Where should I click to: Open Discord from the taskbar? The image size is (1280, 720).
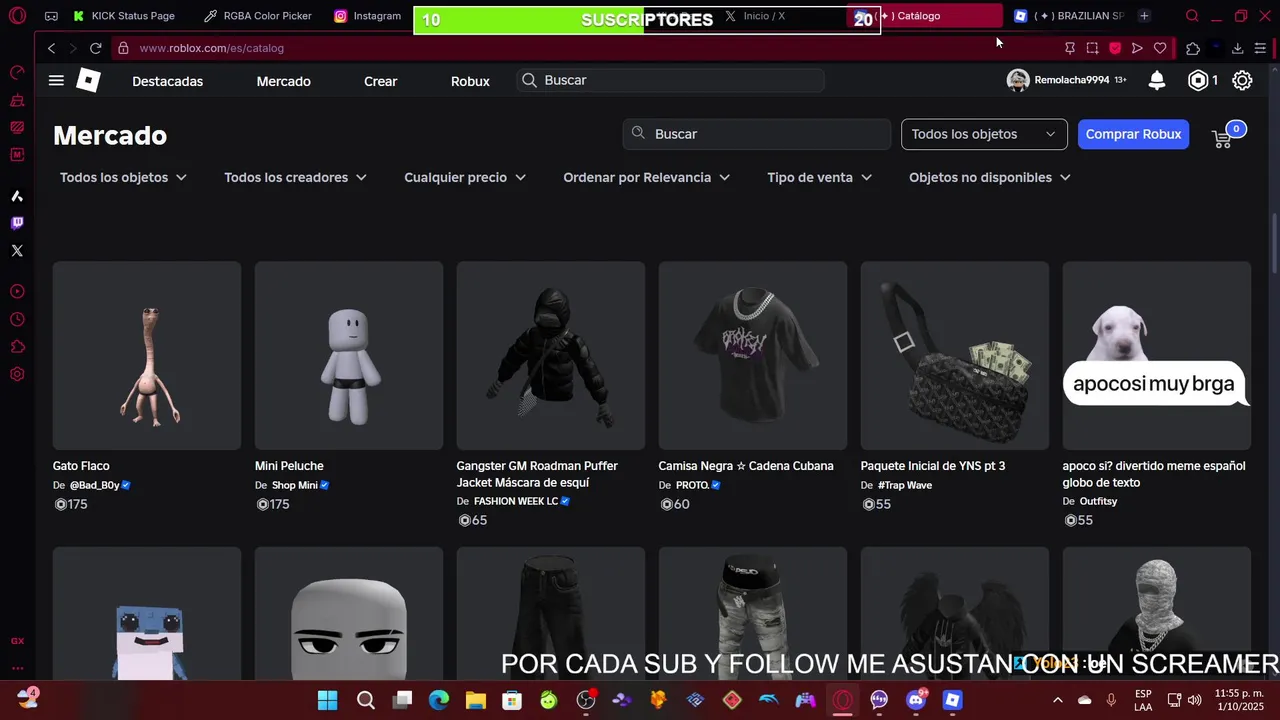(x=916, y=700)
